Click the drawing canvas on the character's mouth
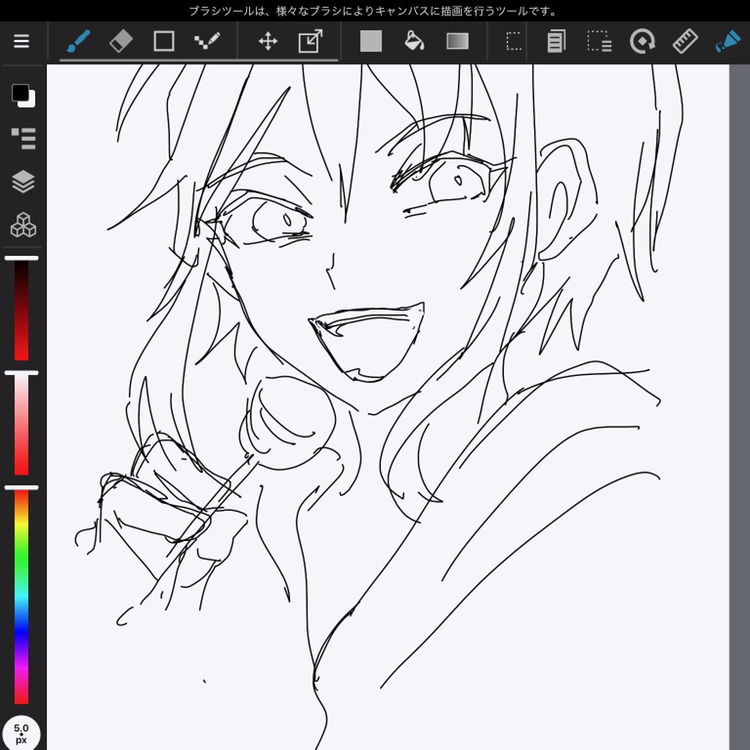This screenshot has width=750, height=750. click(x=368, y=342)
